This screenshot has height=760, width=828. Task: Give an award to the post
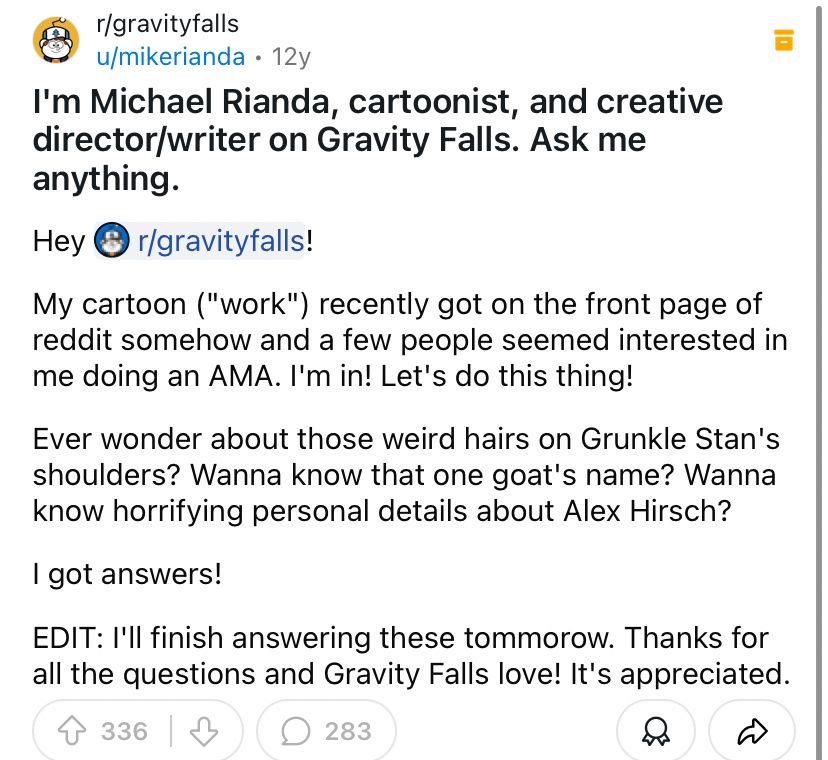pos(656,732)
